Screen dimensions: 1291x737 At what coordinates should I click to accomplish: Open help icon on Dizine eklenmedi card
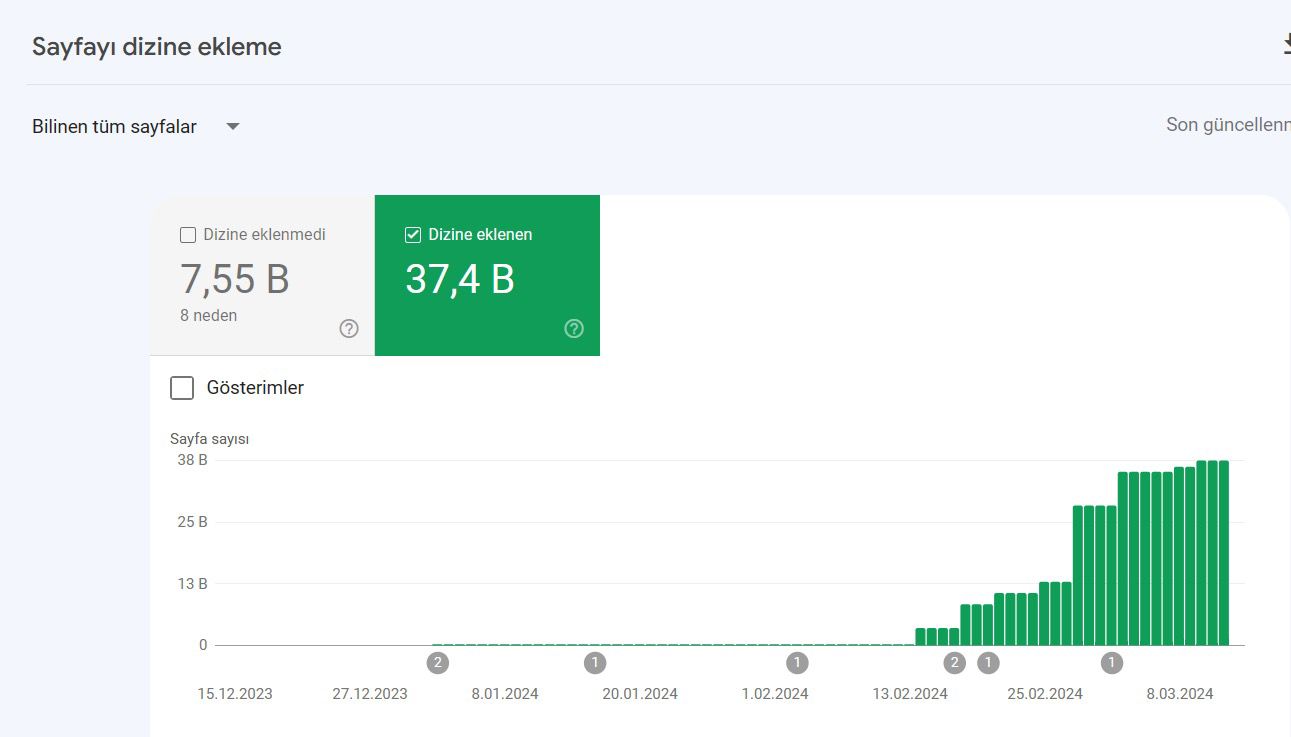[x=349, y=328]
